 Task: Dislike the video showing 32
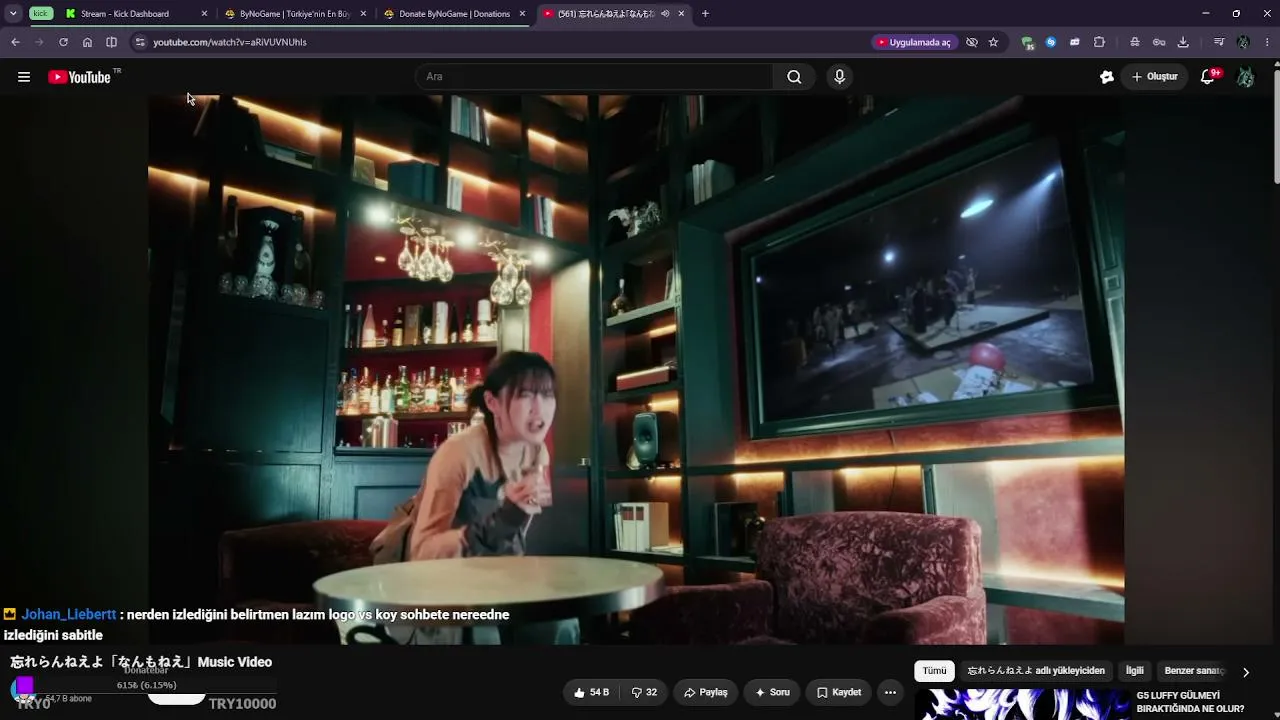[x=644, y=692]
